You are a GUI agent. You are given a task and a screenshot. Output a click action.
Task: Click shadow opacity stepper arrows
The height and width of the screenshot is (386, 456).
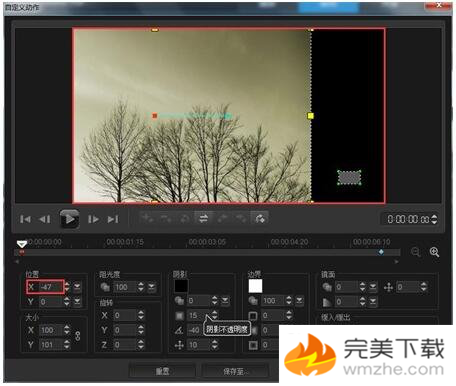(215, 301)
